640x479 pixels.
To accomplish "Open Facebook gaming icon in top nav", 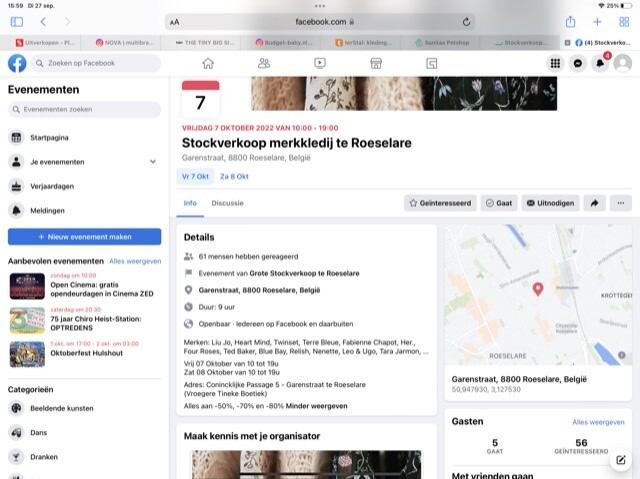I will click(x=432, y=63).
